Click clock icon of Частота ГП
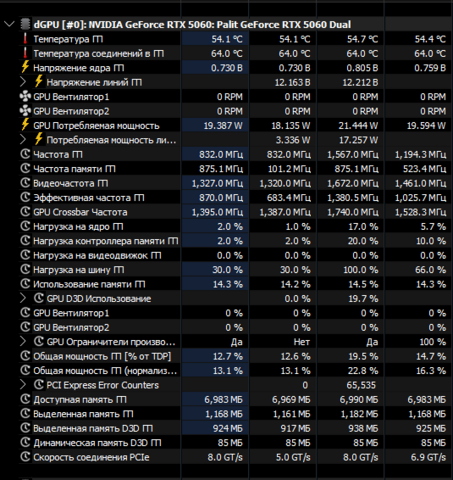The width and height of the screenshot is (453, 480). 25,154
